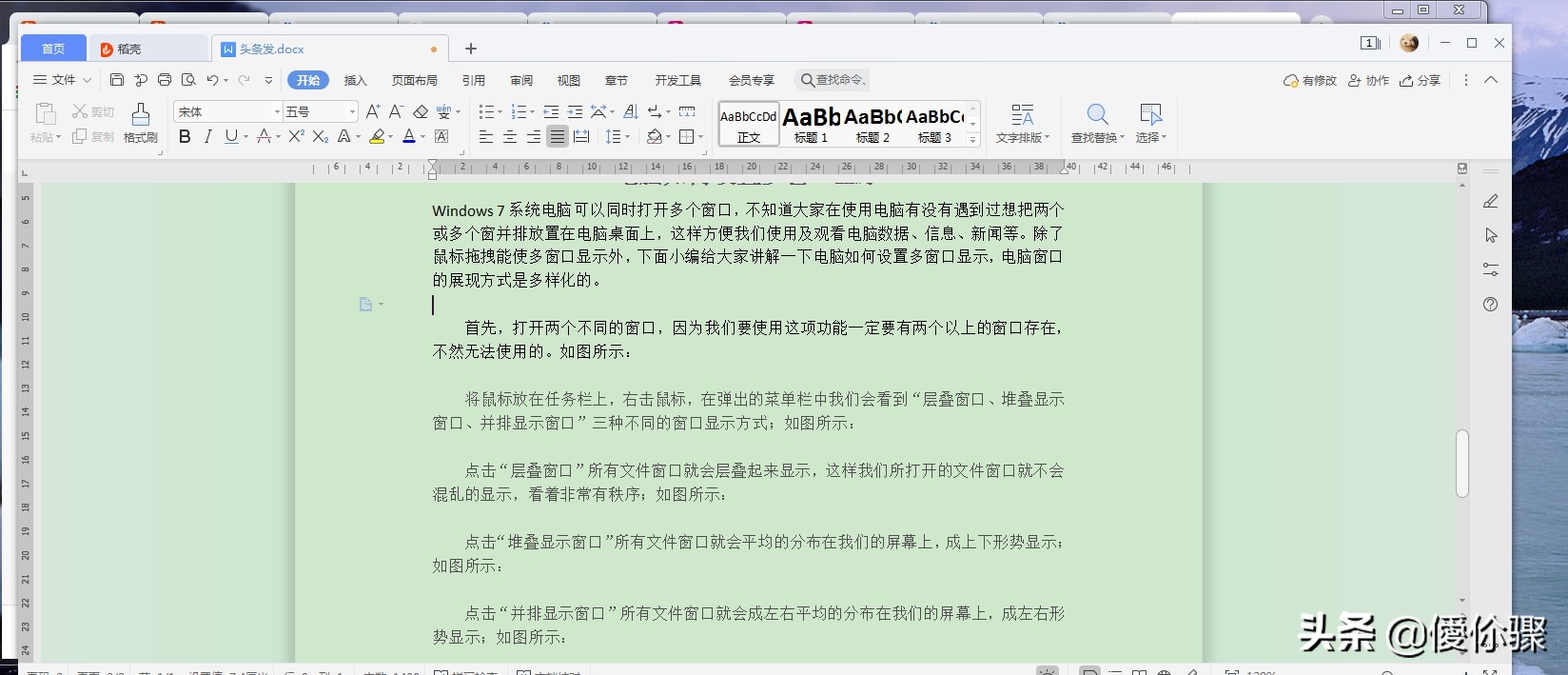Click the Format Painter (格式刷) tool
The width and height of the screenshot is (1568, 675).
pyautogui.click(x=141, y=123)
